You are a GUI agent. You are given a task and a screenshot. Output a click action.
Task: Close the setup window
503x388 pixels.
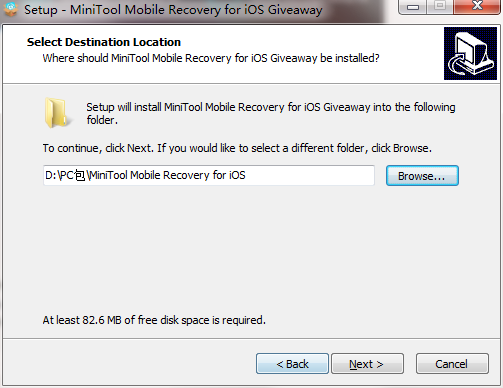[x=477, y=7]
